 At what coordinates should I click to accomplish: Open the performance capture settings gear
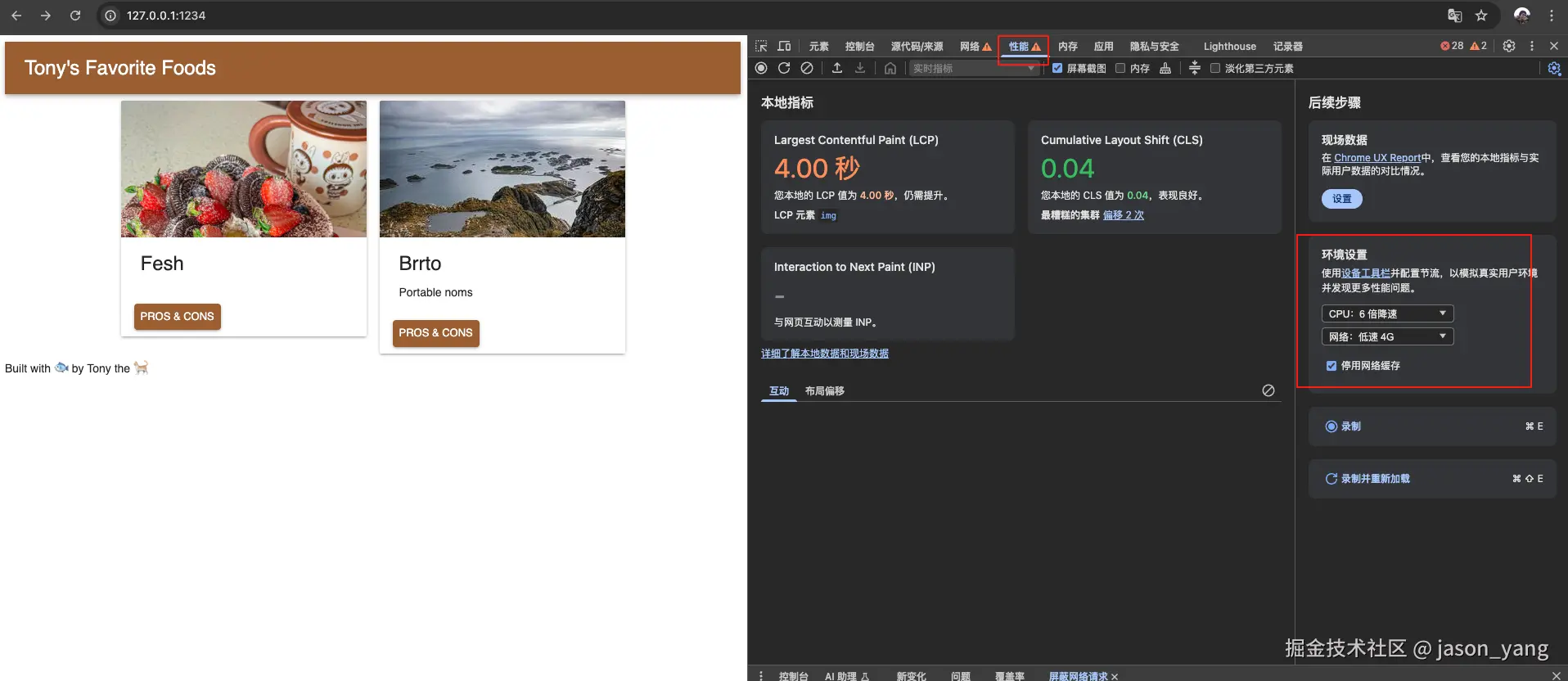pyautogui.click(x=1554, y=69)
